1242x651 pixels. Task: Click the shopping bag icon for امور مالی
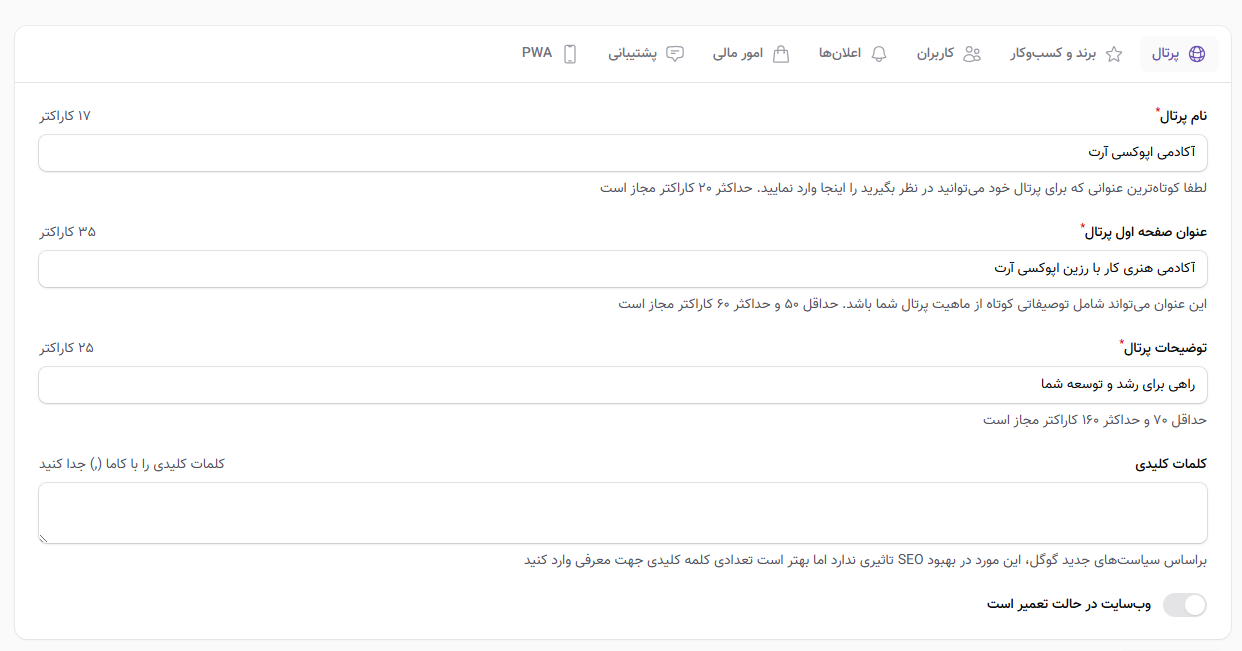(781, 54)
